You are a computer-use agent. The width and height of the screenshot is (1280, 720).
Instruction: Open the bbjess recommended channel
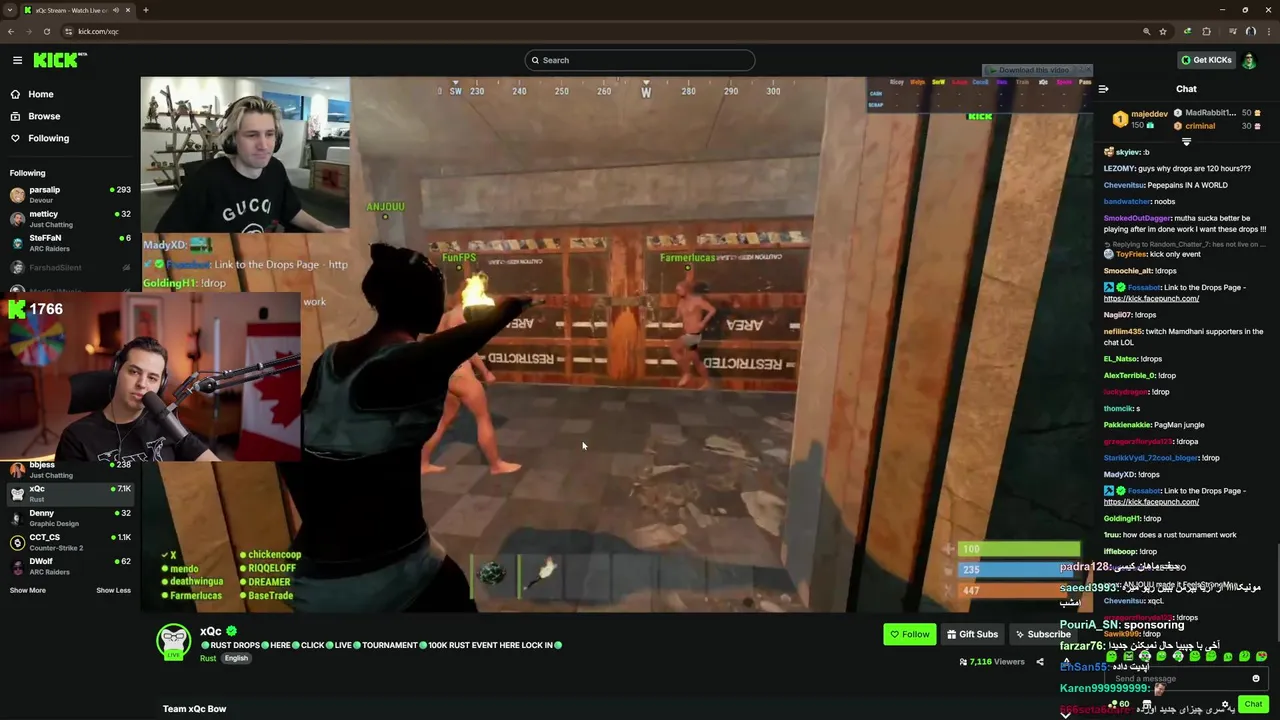70,469
